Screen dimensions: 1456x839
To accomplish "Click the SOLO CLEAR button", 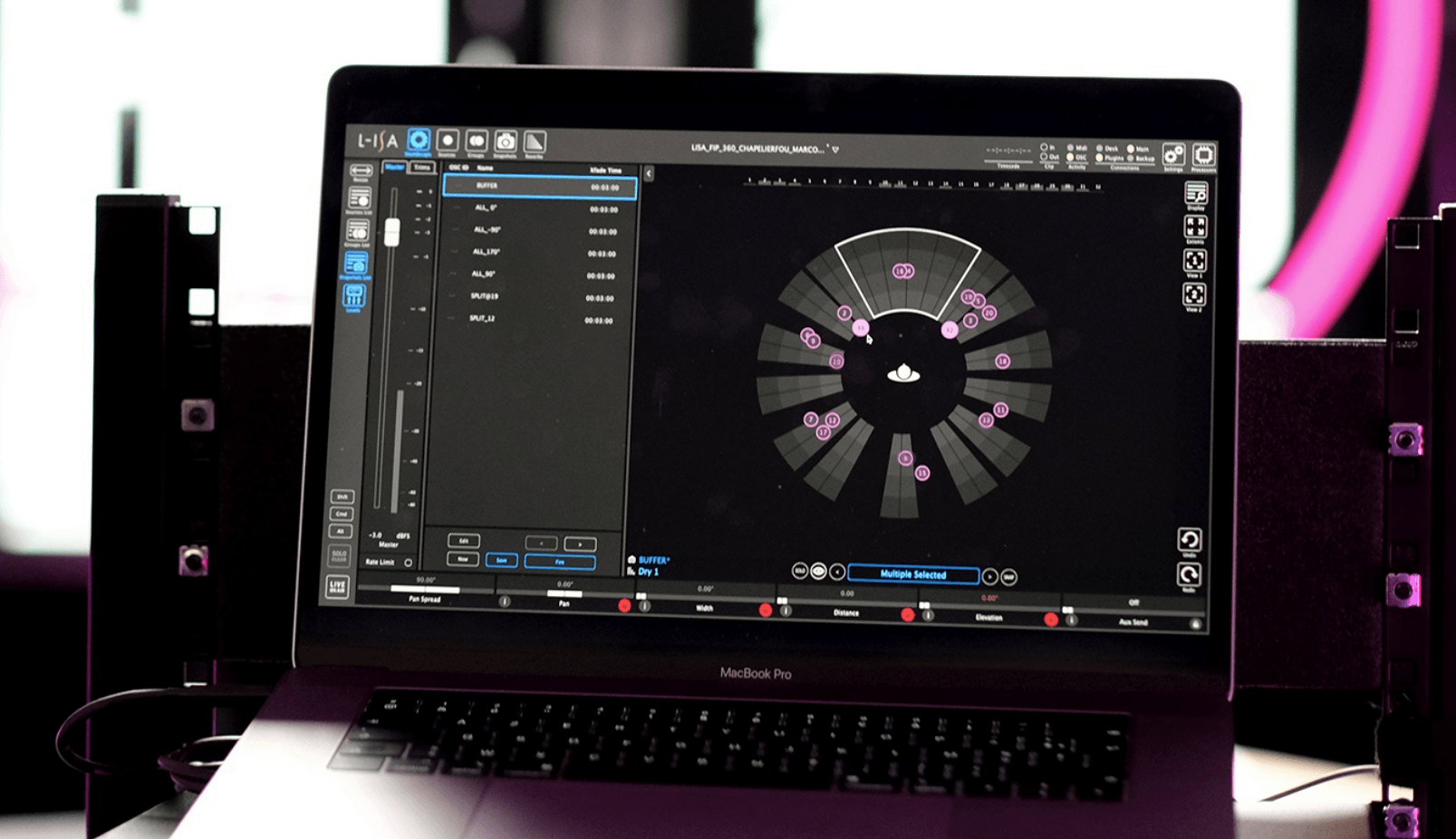I will click(340, 555).
